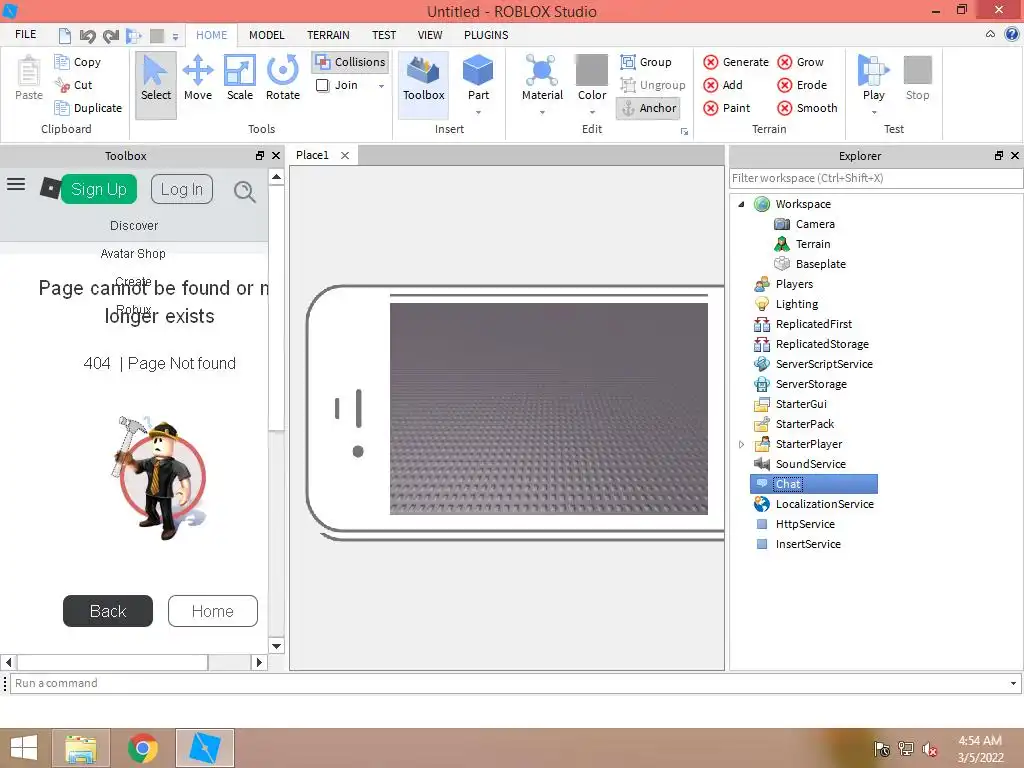This screenshot has width=1024, height=768.
Task: Switch to the VIEW ribbon tab
Action: pos(430,35)
